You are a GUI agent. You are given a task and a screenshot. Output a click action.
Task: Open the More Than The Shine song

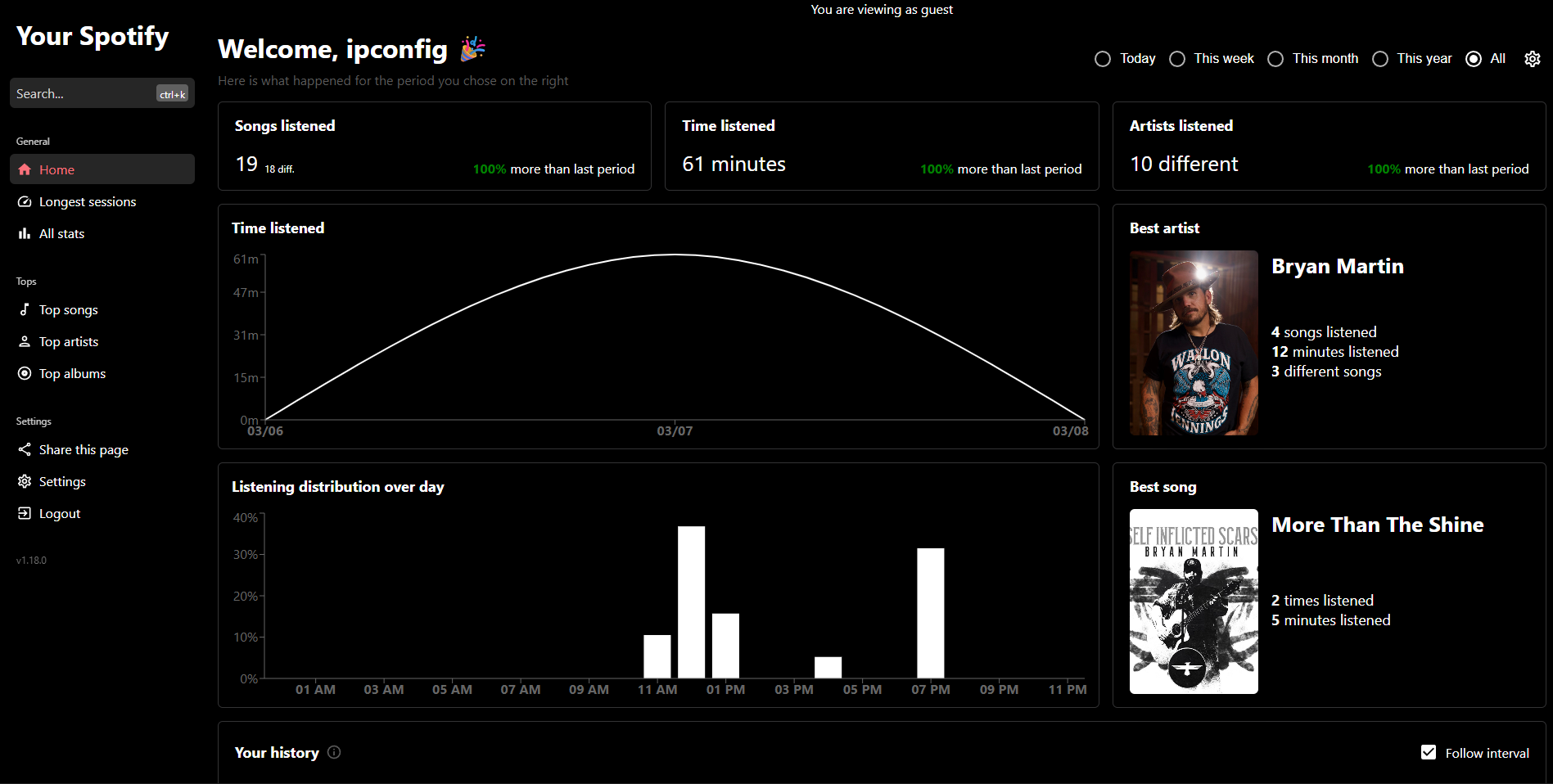(1377, 525)
